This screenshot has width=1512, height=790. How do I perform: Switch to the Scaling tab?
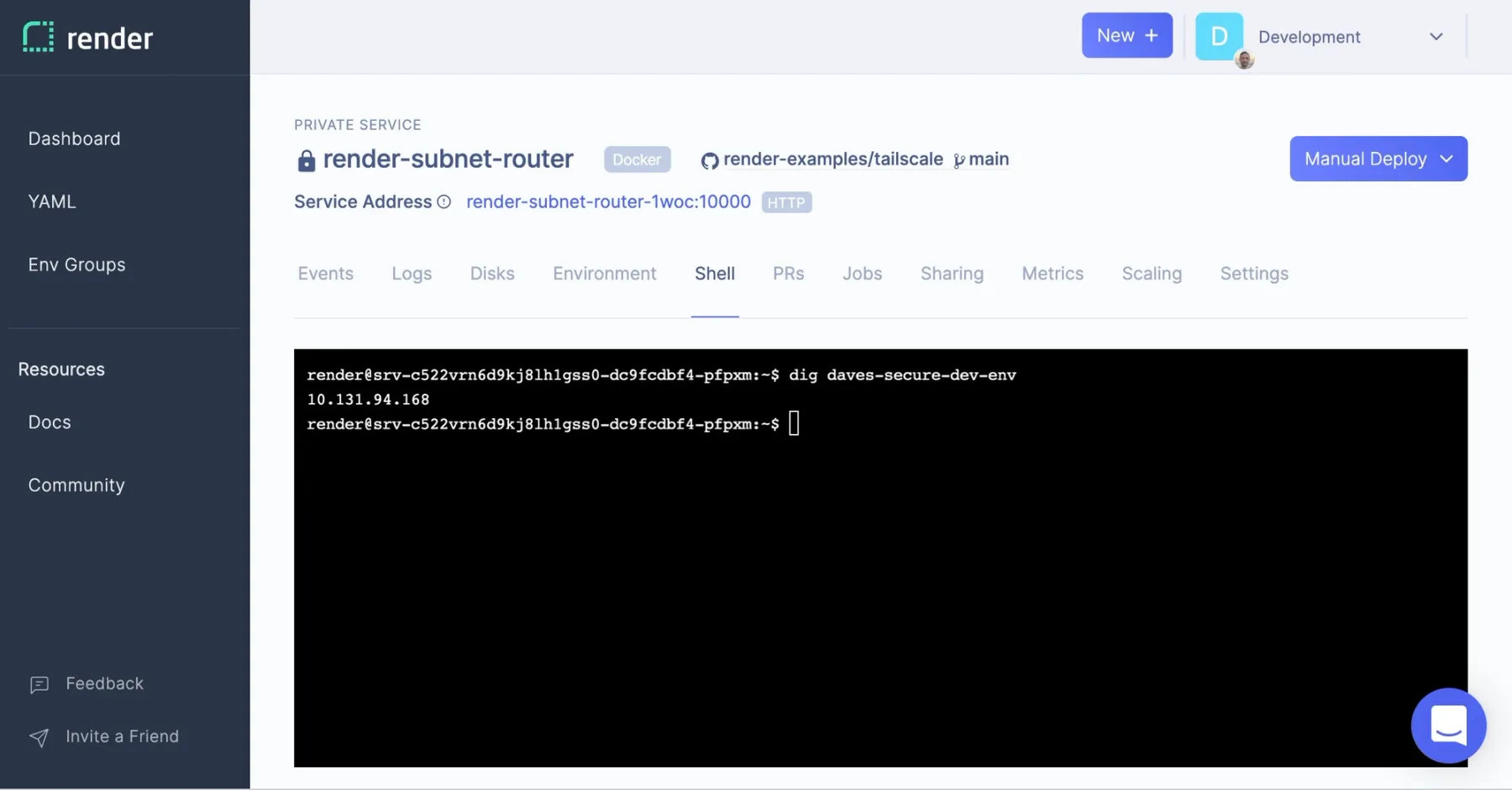coord(1152,273)
